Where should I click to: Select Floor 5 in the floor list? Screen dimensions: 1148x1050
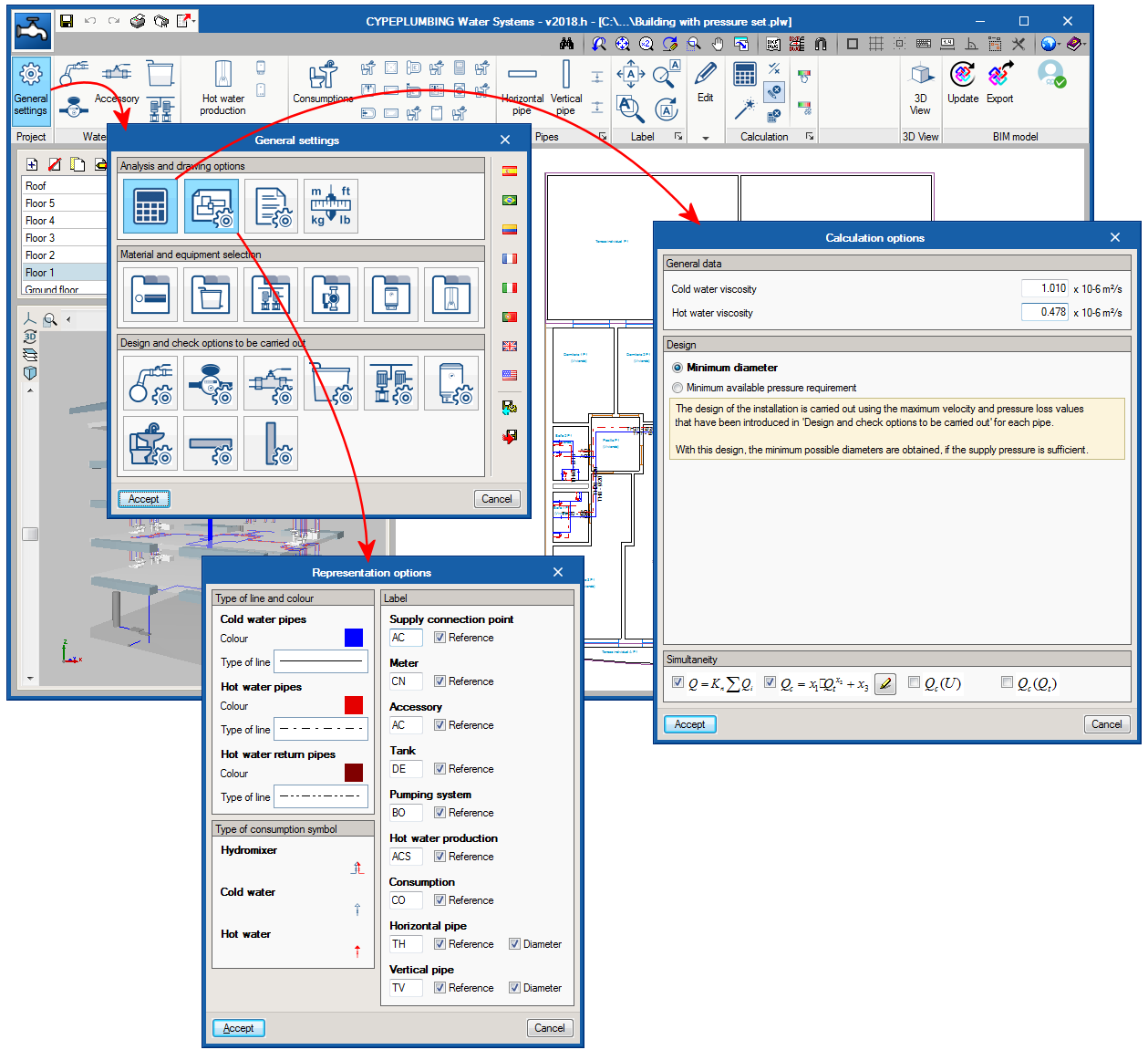64,203
